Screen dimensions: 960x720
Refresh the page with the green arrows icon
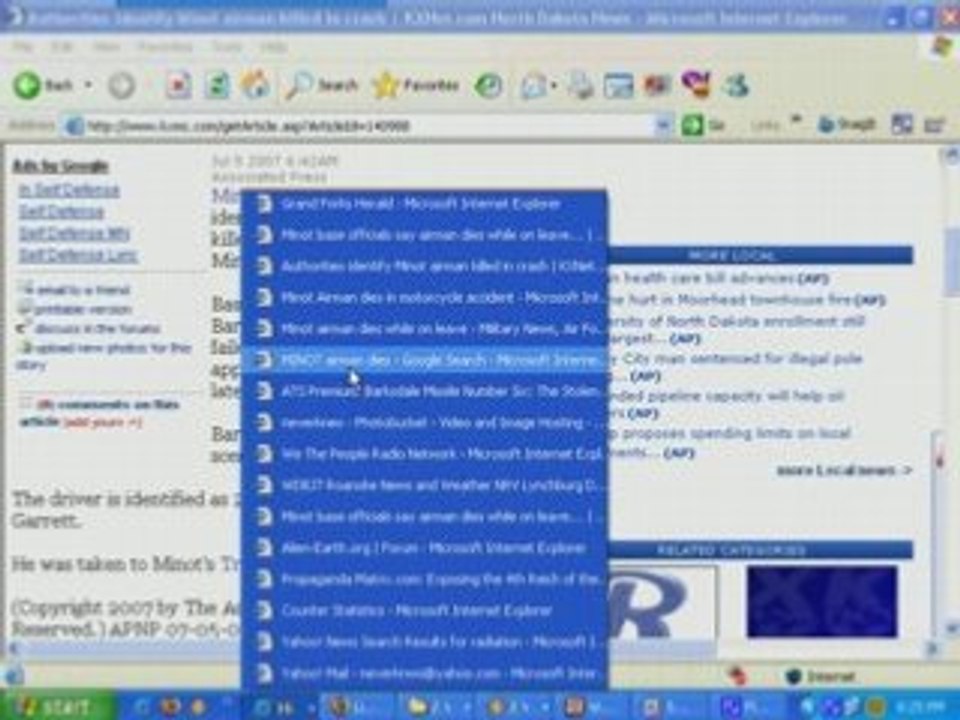pos(217,86)
